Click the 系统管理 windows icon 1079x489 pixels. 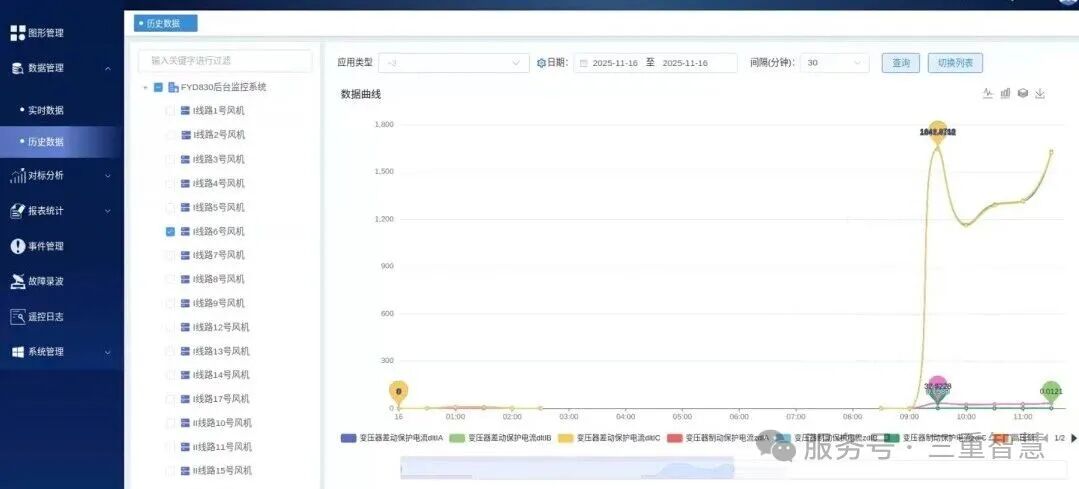point(18,351)
